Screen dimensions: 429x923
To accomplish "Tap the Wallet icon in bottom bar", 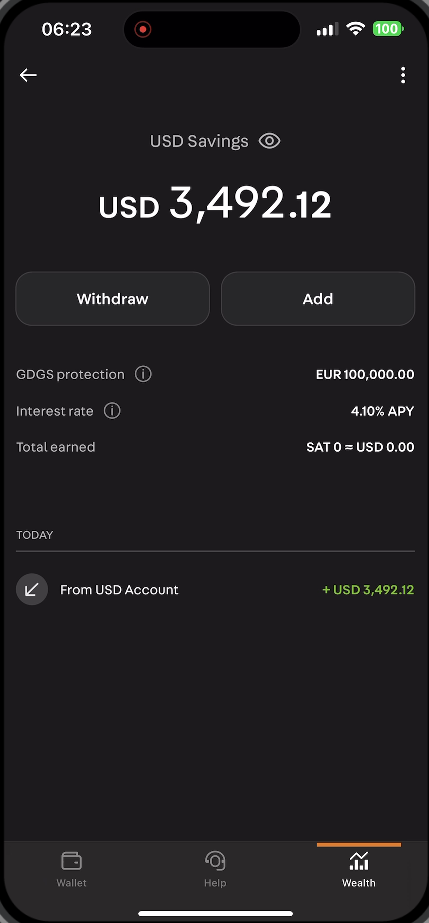I will (71, 861).
